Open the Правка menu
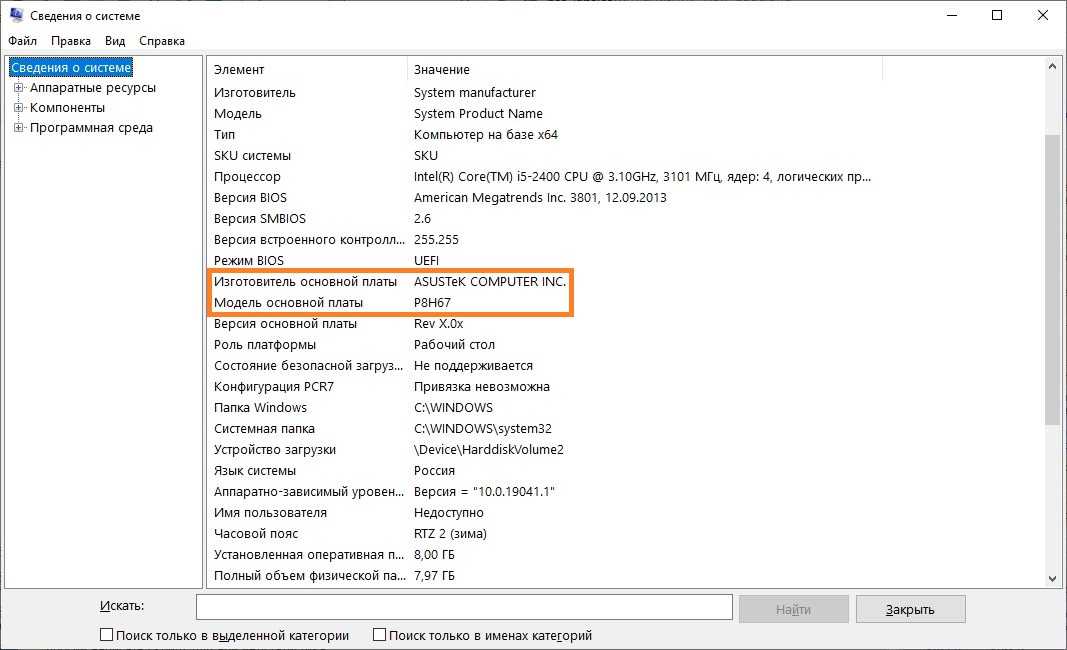This screenshot has height=650, width=1067. point(71,41)
